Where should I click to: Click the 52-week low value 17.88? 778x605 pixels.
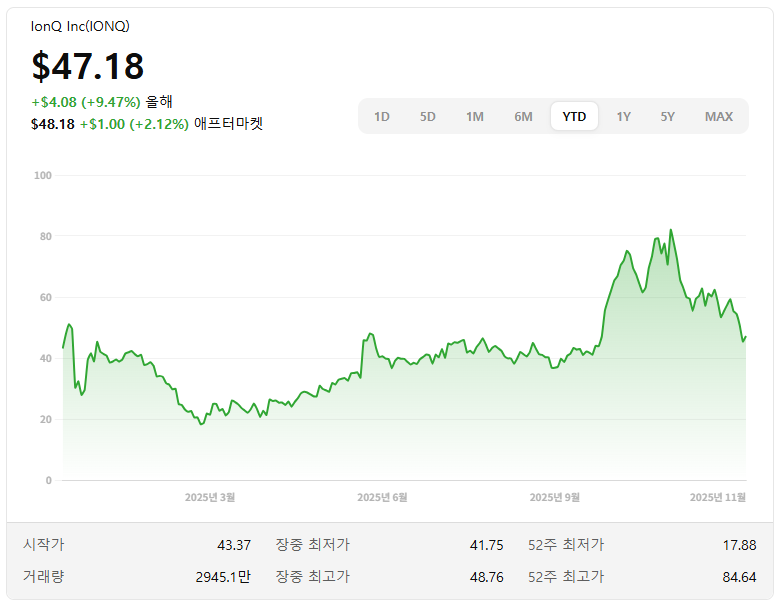[x=739, y=545]
